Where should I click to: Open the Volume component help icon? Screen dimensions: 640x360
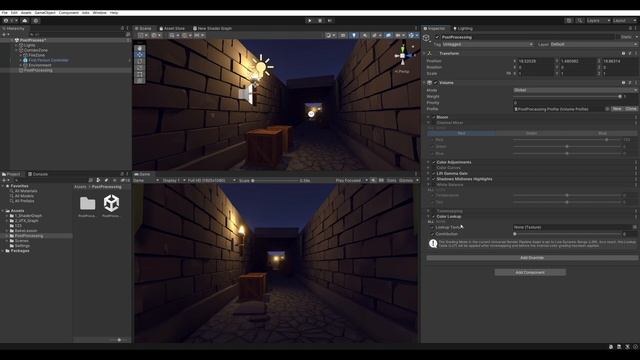click(623, 82)
